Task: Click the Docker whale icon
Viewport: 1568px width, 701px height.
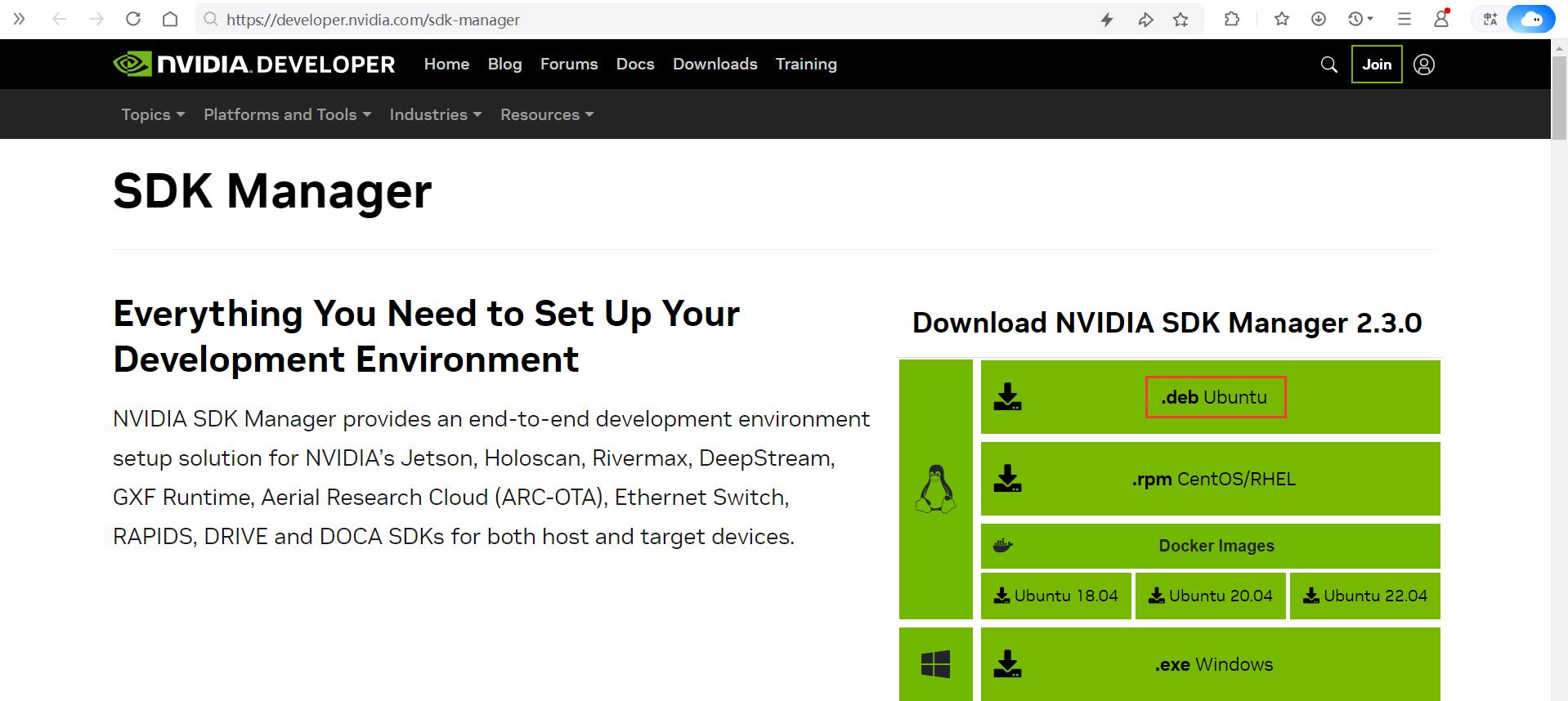Action: [x=1003, y=546]
